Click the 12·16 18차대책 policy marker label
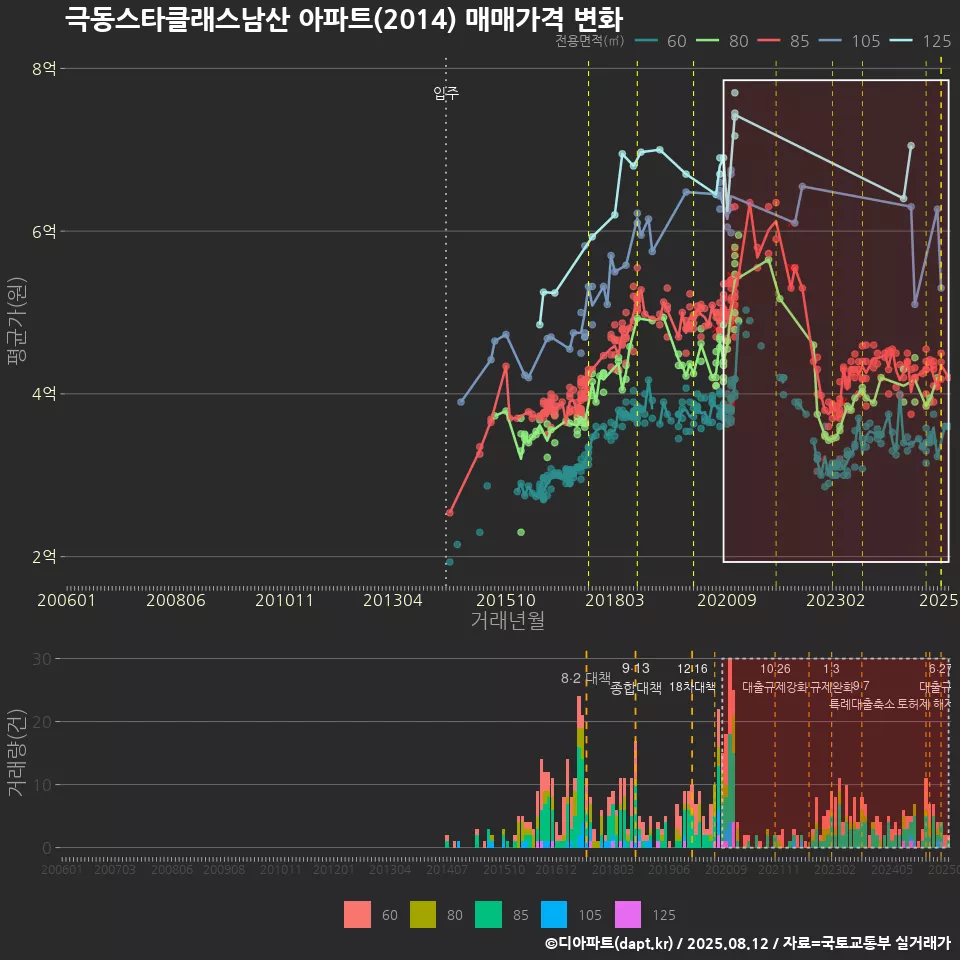Screen dimensions: 960x960 click(692, 678)
